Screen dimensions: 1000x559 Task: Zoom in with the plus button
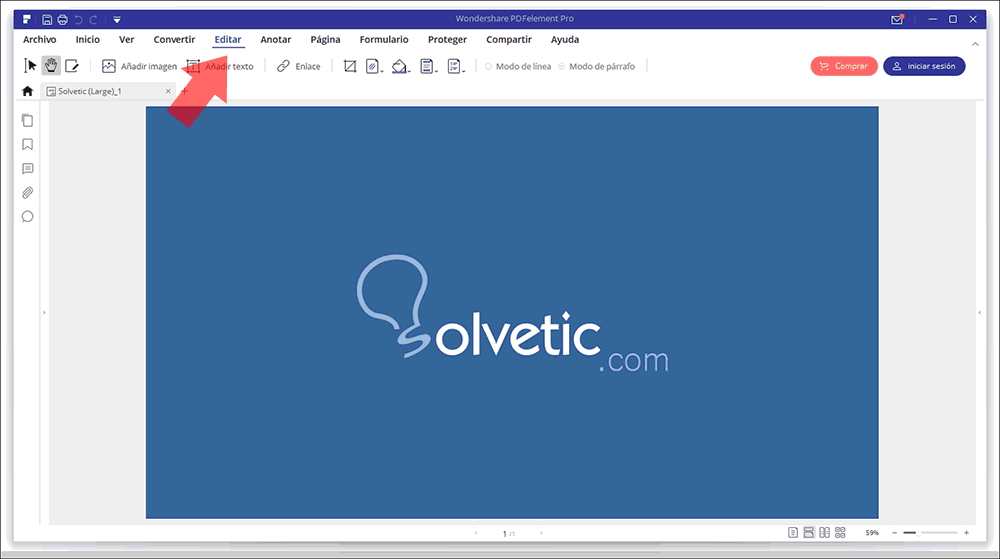[966, 533]
